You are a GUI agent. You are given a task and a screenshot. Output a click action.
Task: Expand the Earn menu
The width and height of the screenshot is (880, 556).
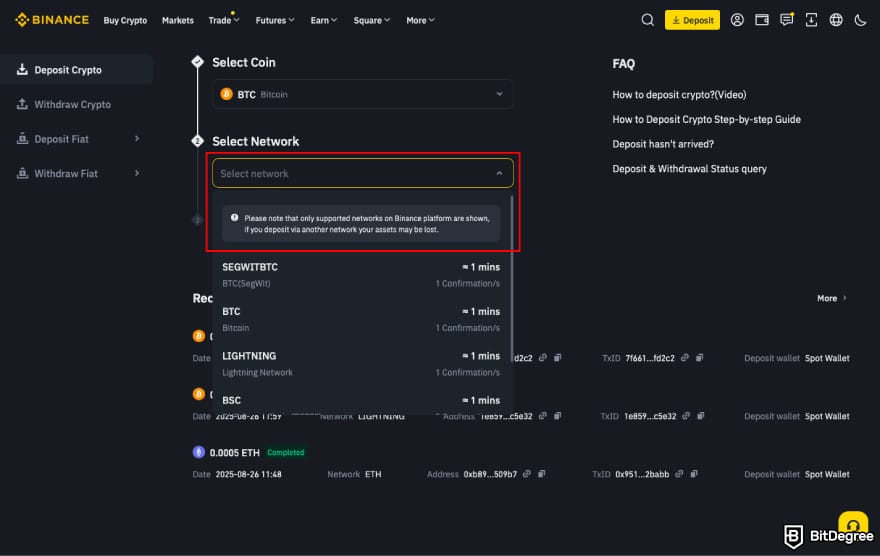tap(324, 20)
